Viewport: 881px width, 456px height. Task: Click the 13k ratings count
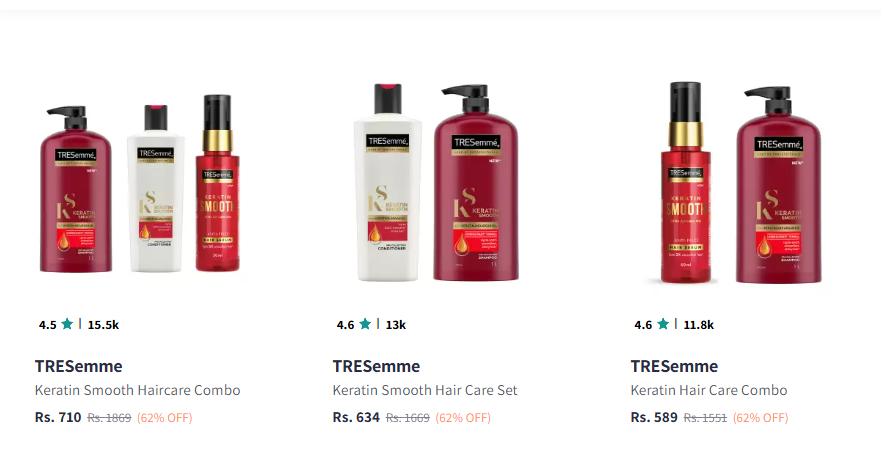coord(396,325)
